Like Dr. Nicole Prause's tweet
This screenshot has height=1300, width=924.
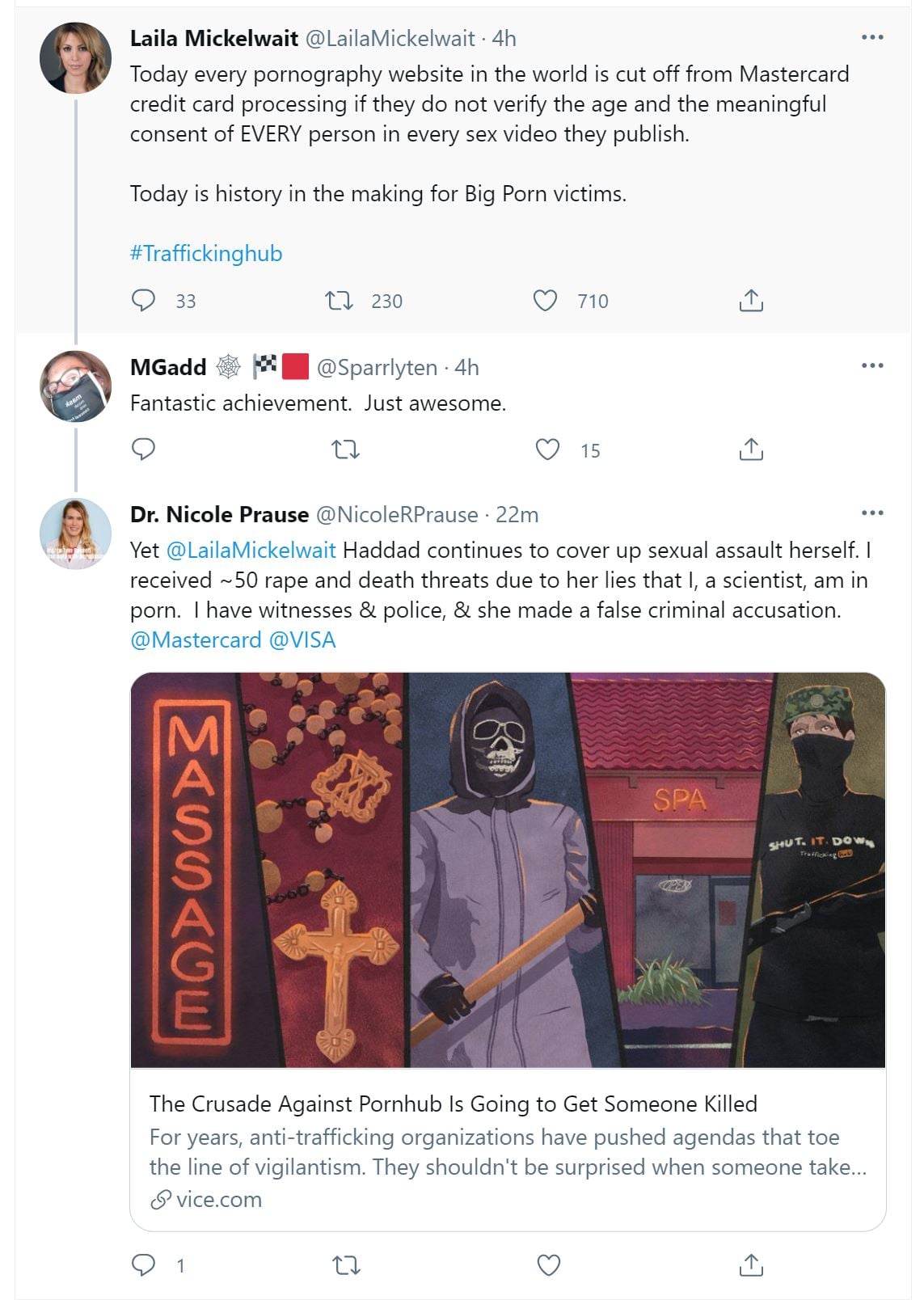tap(548, 1264)
